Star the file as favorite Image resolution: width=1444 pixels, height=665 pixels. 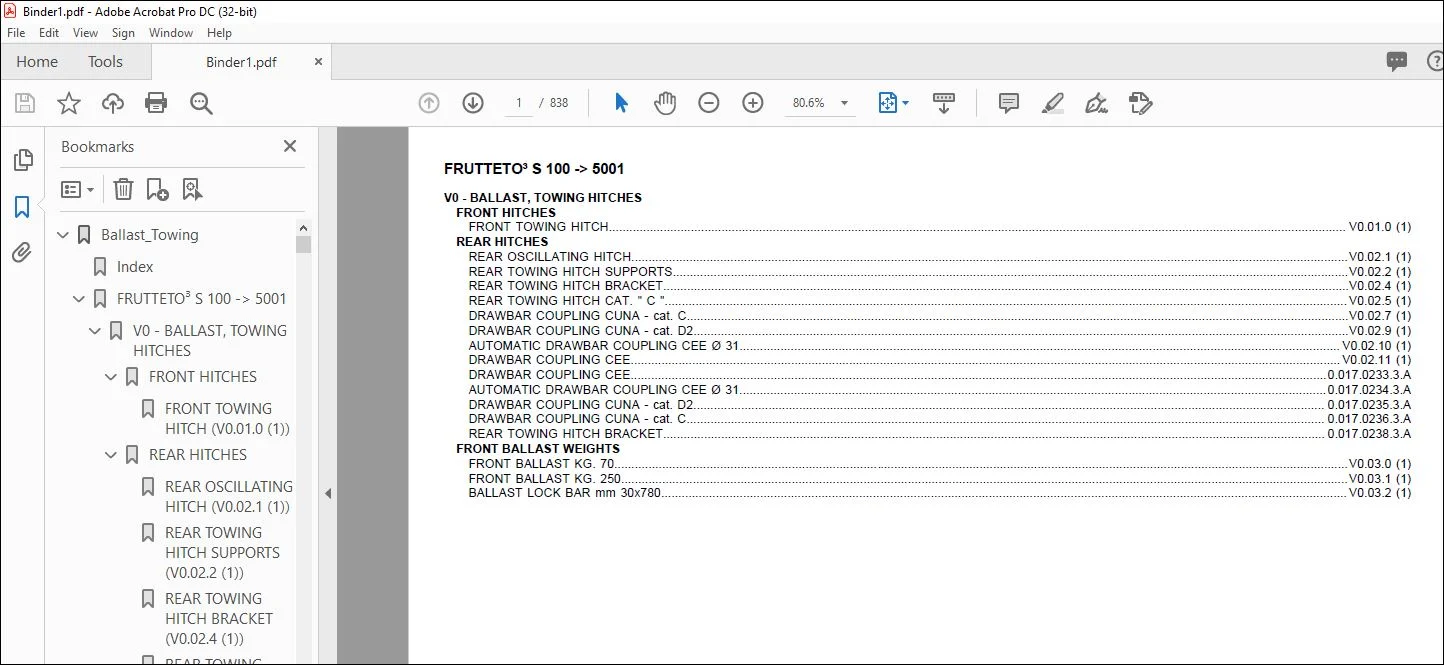click(x=69, y=103)
